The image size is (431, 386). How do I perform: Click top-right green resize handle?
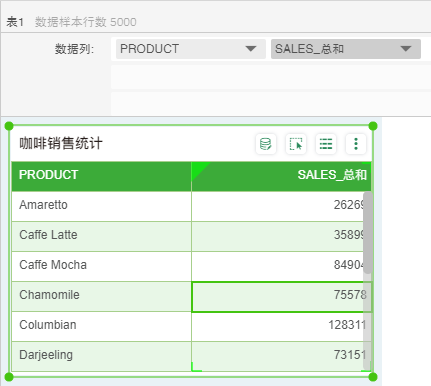tap(373, 126)
